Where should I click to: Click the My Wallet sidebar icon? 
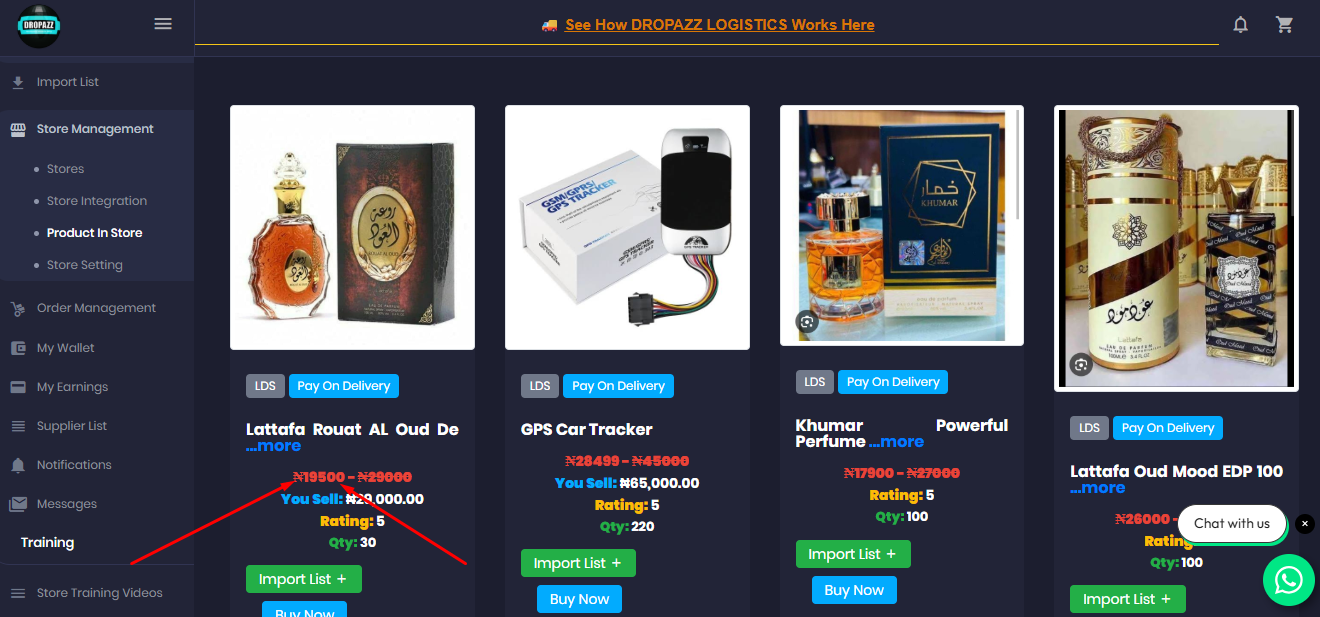coord(18,348)
